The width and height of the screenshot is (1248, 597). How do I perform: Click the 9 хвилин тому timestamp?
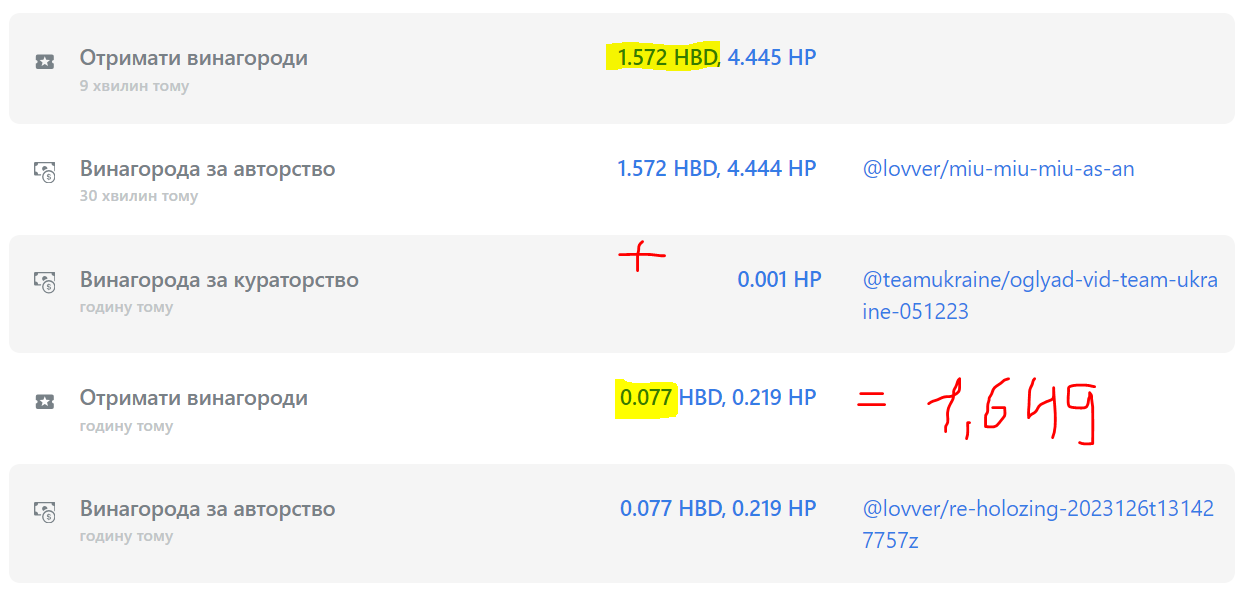(134, 86)
